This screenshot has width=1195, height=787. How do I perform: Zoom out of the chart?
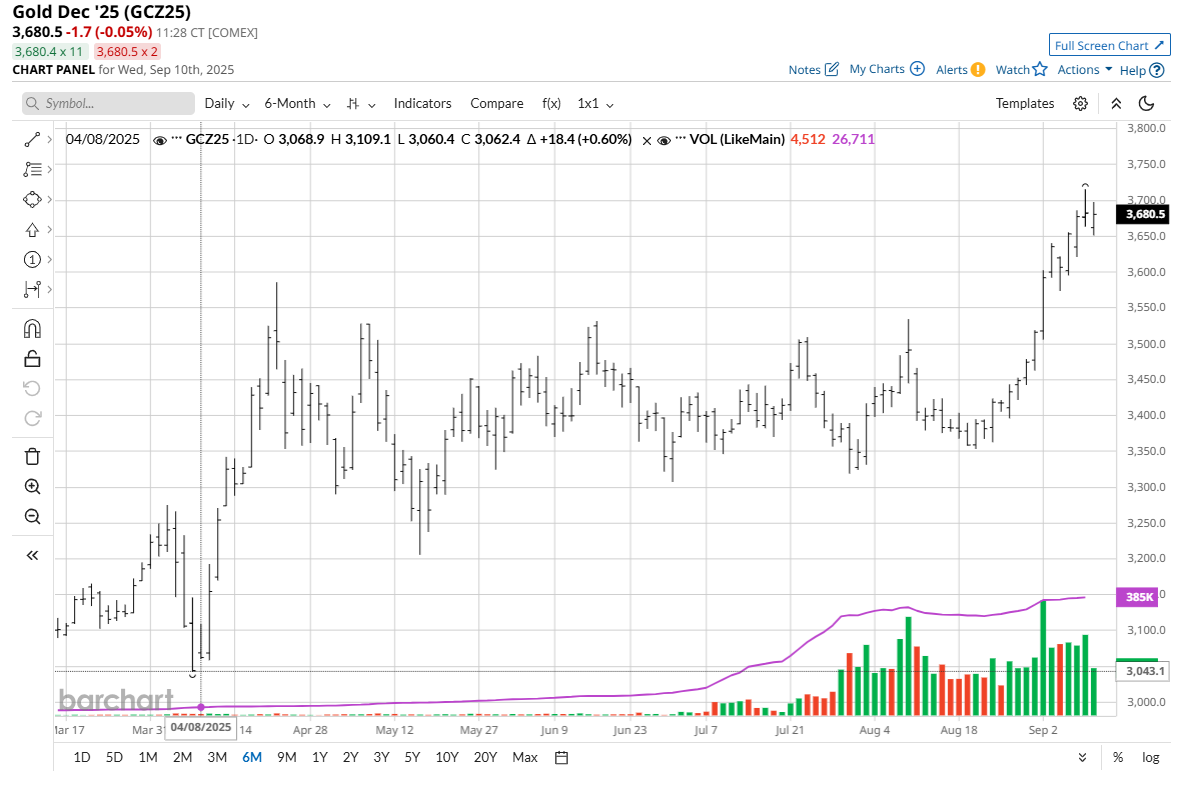pos(32,517)
